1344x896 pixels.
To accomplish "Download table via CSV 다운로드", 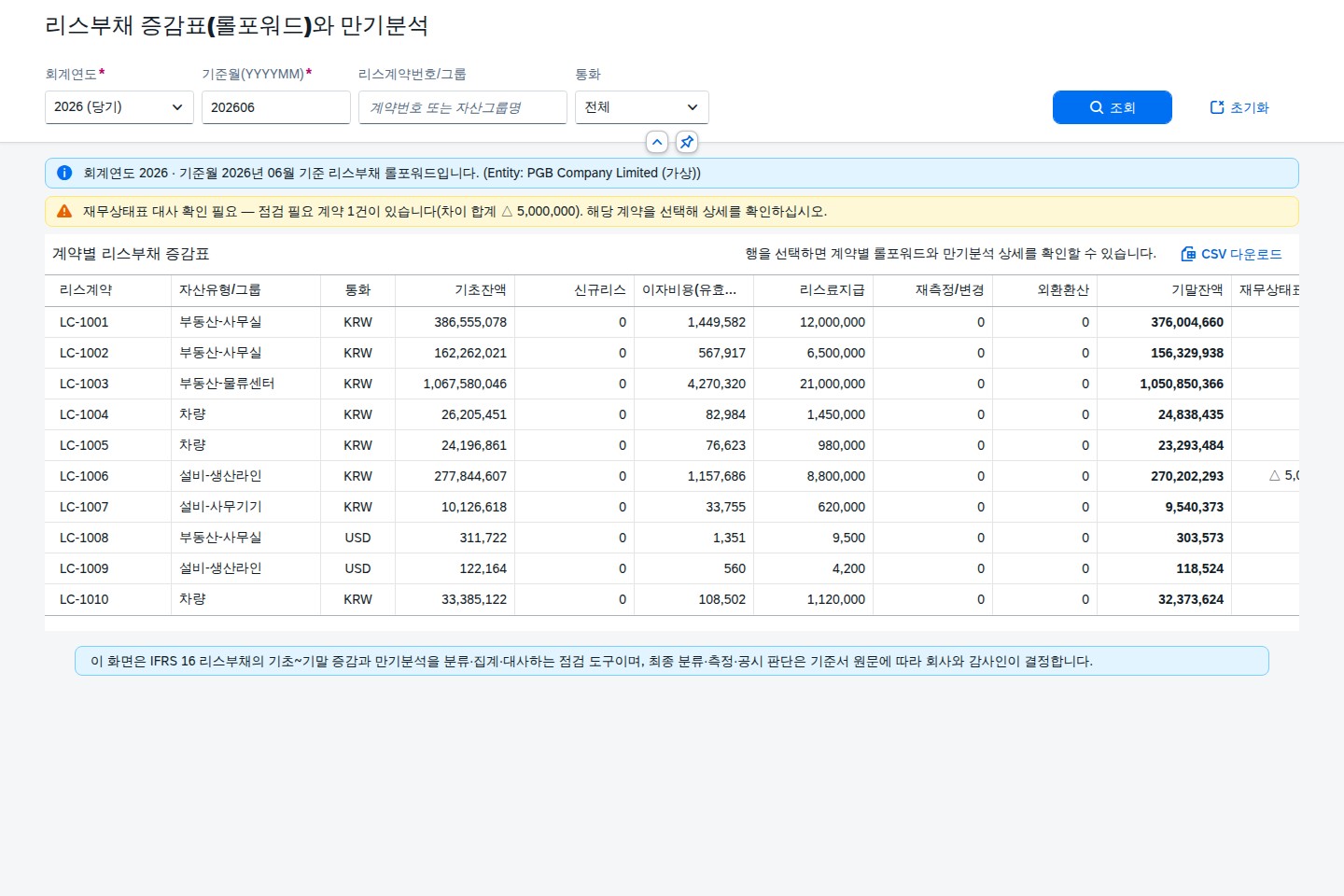I will click(x=1231, y=254).
